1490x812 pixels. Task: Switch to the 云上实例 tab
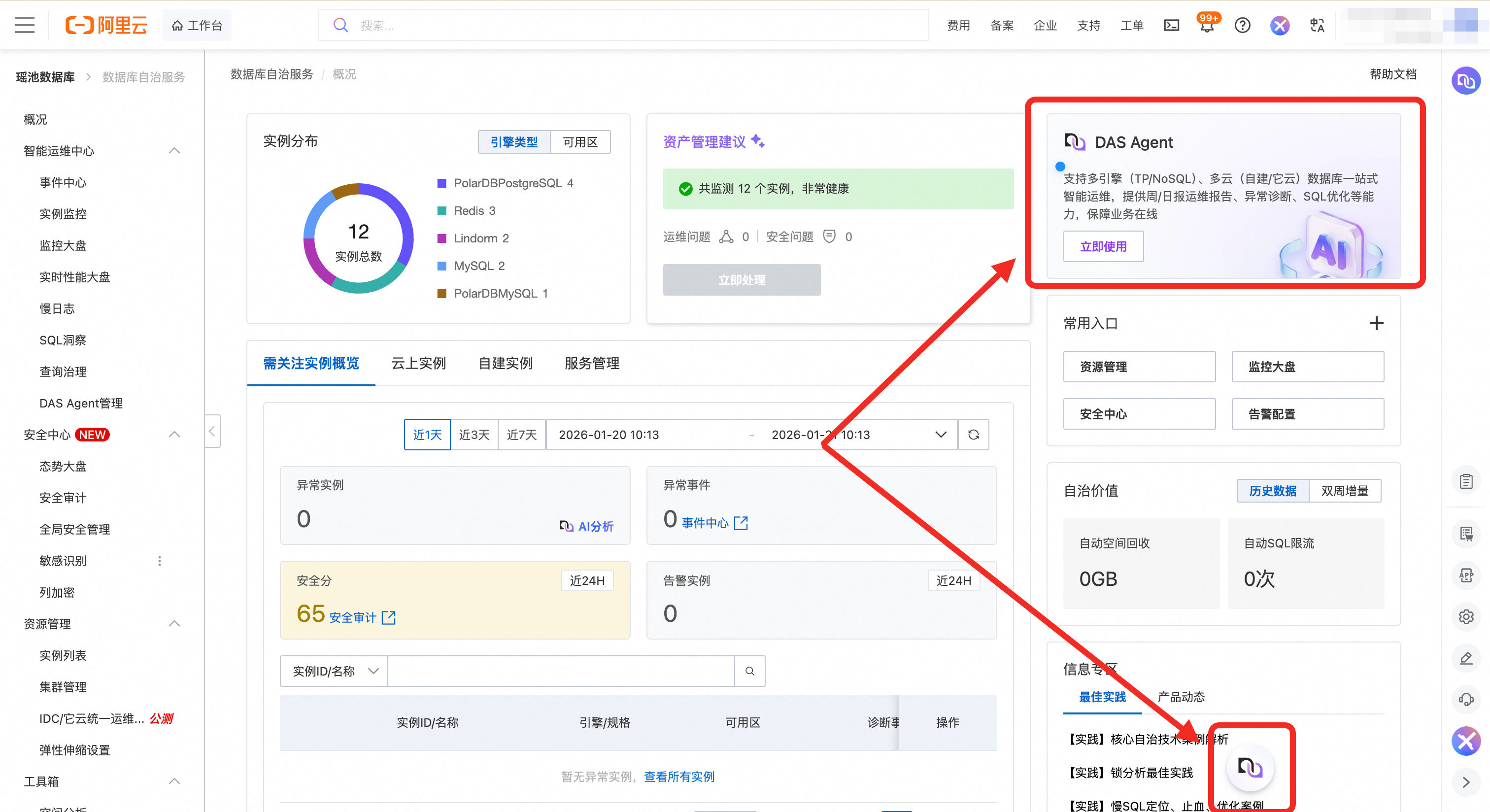point(419,363)
